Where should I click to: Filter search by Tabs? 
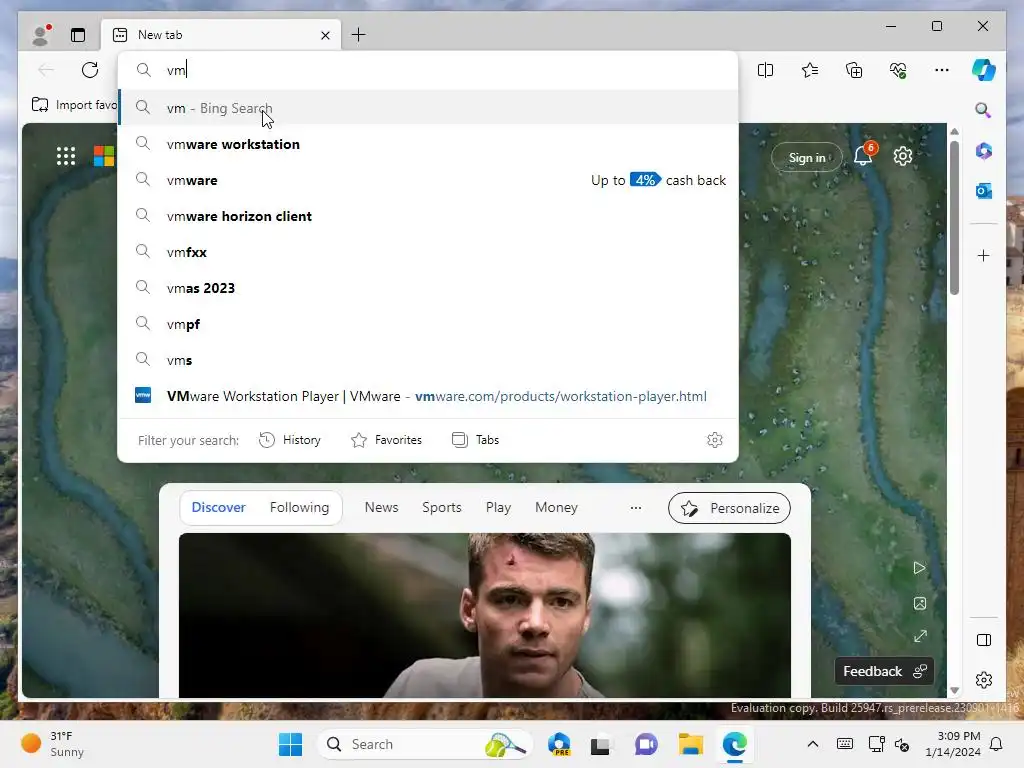click(x=475, y=440)
